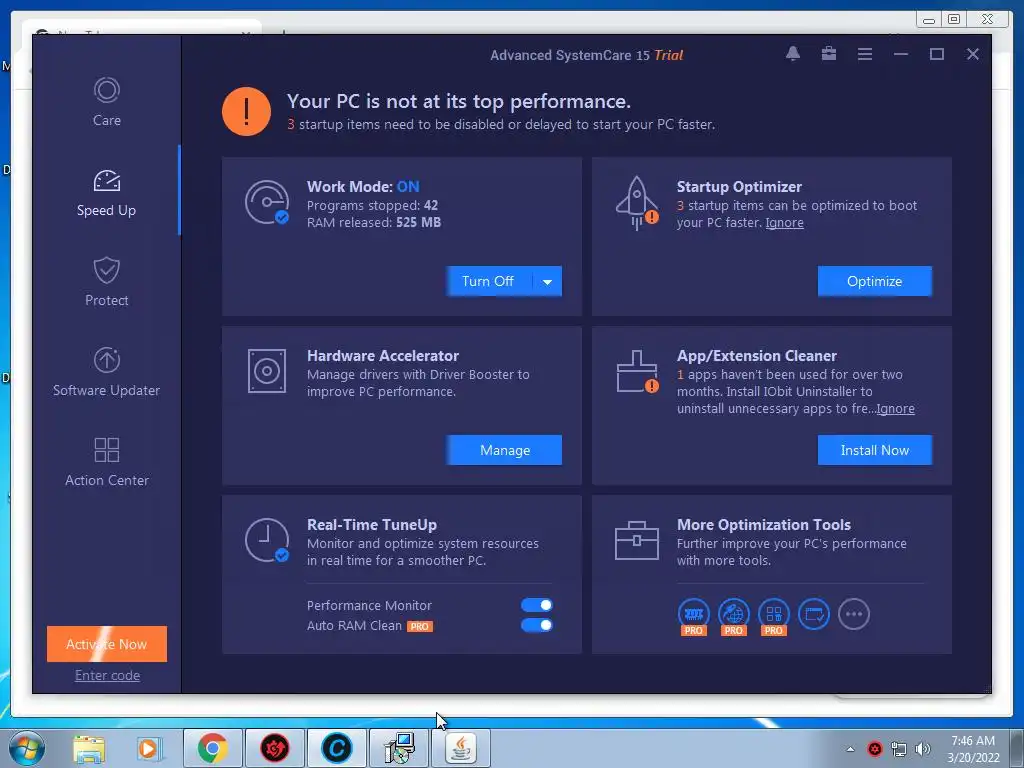The height and width of the screenshot is (768, 1024).
Task: Click the App/Extension Cleaner heading
Action: point(757,356)
